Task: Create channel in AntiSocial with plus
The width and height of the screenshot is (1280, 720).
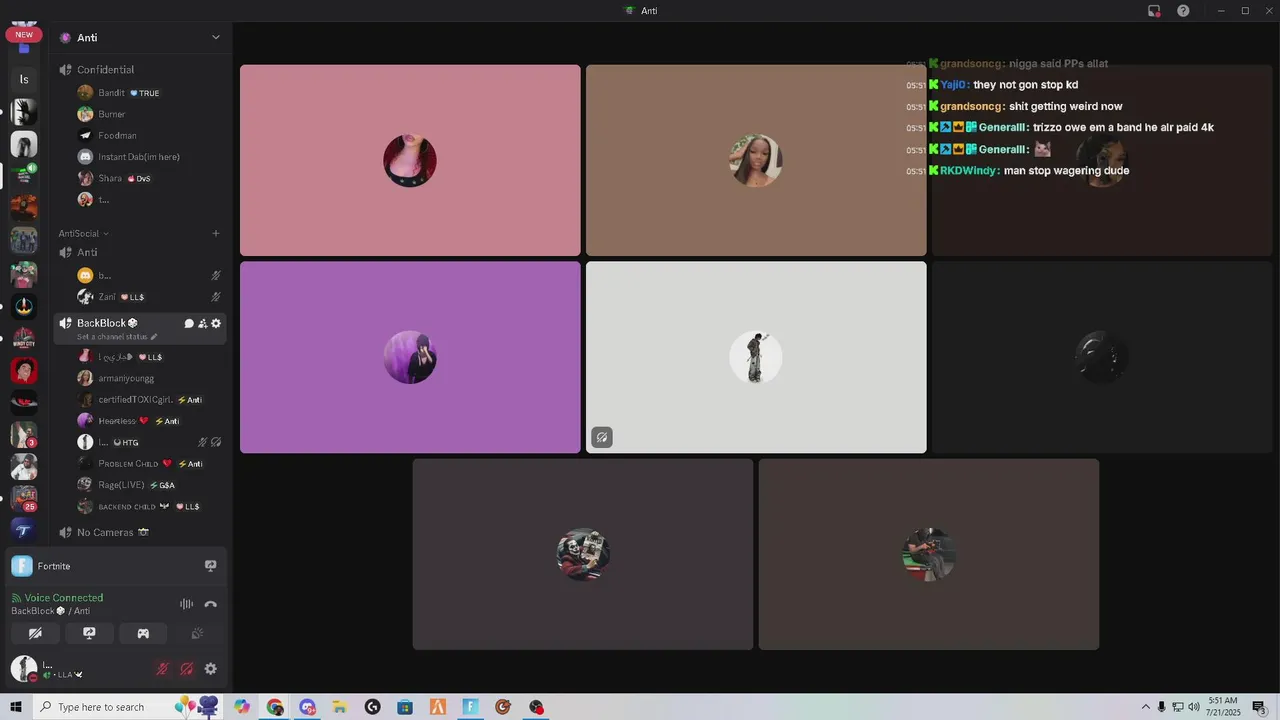Action: 215,233
